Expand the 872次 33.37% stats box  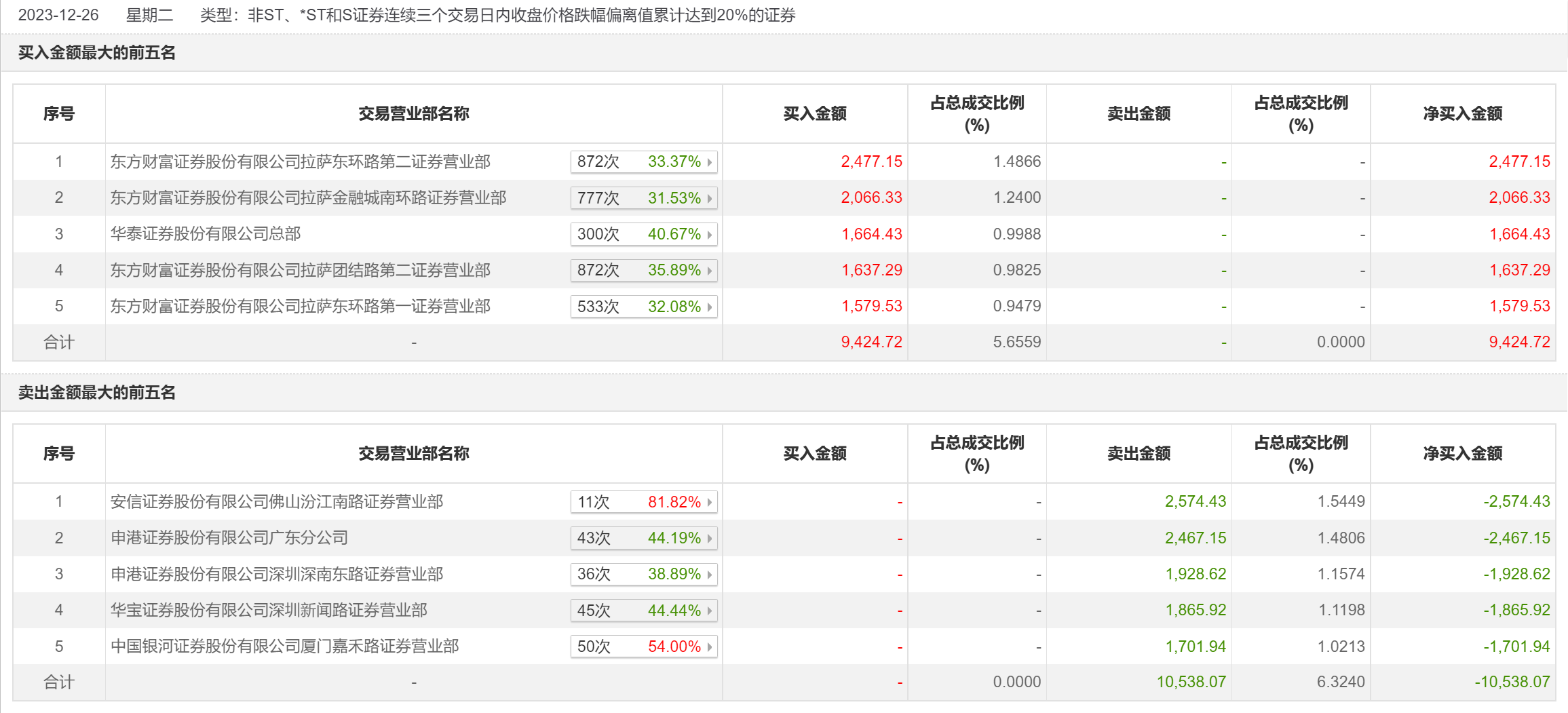[x=644, y=161]
